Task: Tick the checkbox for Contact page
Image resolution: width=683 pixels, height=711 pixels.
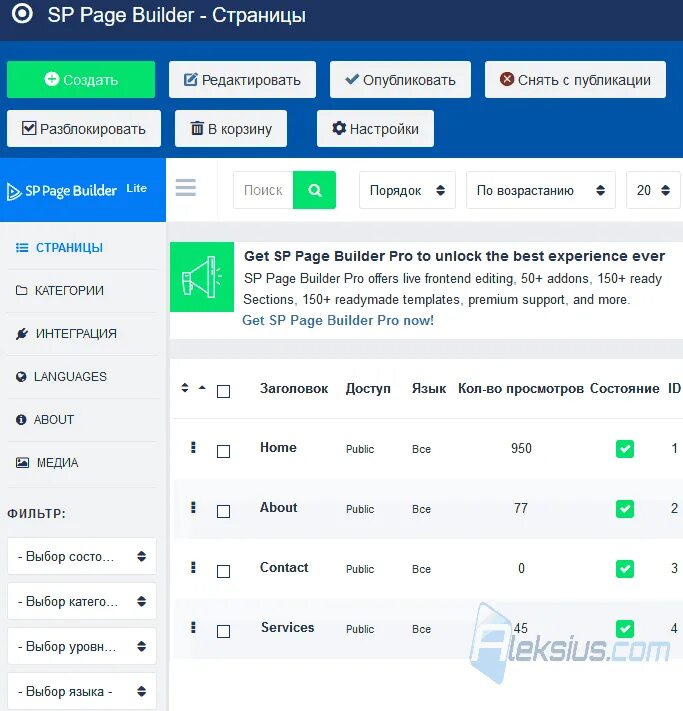Action: tap(224, 571)
